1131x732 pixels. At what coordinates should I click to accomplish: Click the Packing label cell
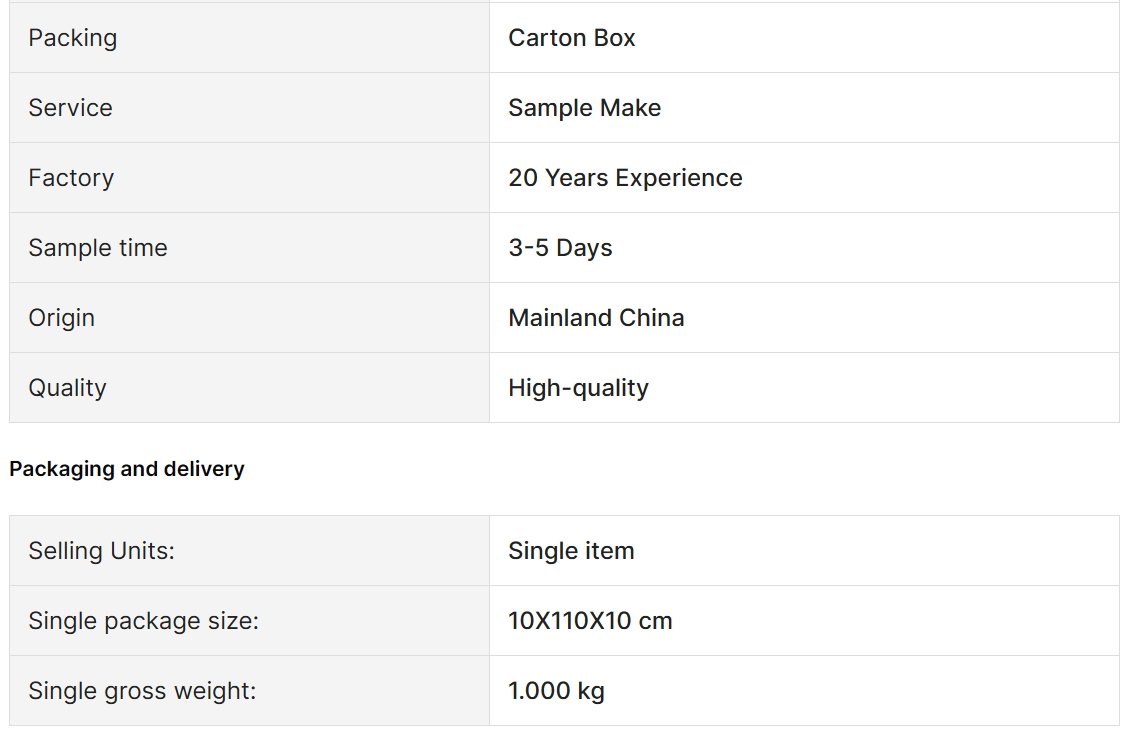coord(249,38)
